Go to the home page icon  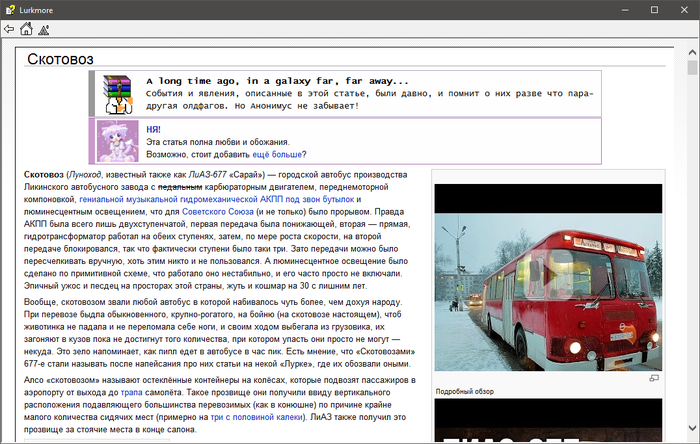coord(26,29)
